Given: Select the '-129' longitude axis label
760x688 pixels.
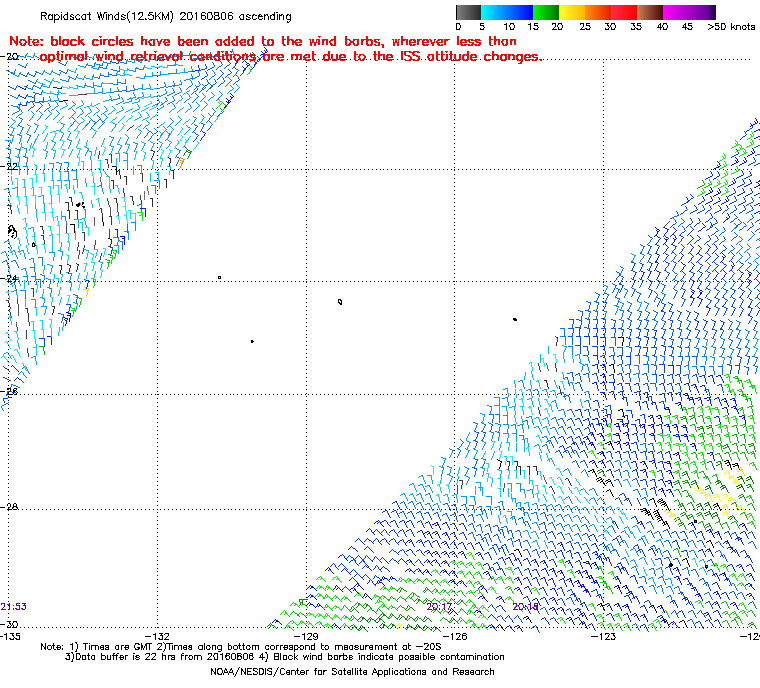Looking at the screenshot, I should [x=306, y=636].
